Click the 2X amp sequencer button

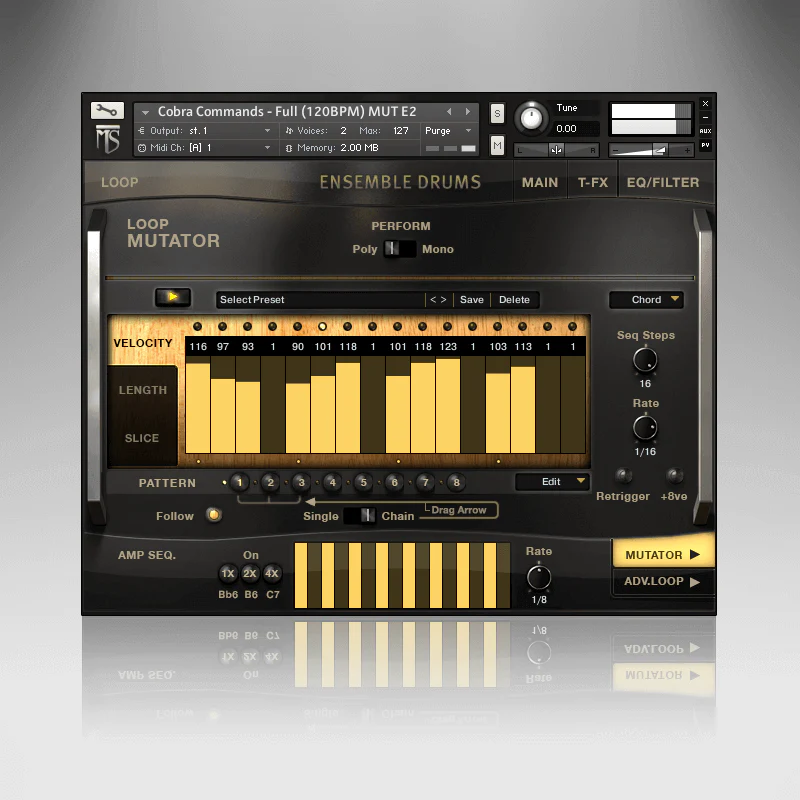pos(250,574)
